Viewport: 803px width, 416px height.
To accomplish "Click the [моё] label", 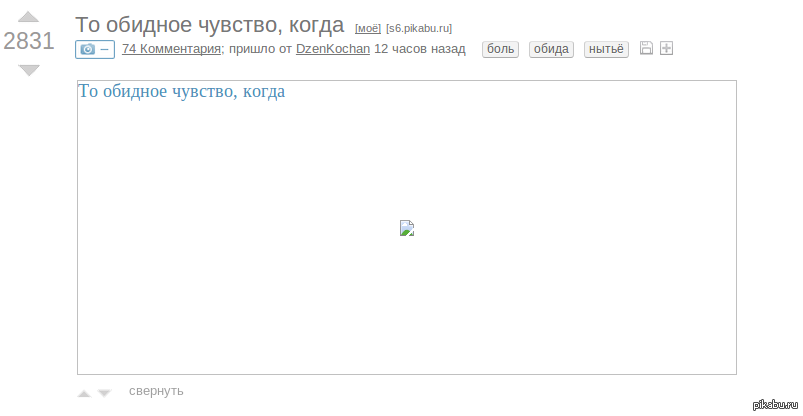I will tap(368, 28).
